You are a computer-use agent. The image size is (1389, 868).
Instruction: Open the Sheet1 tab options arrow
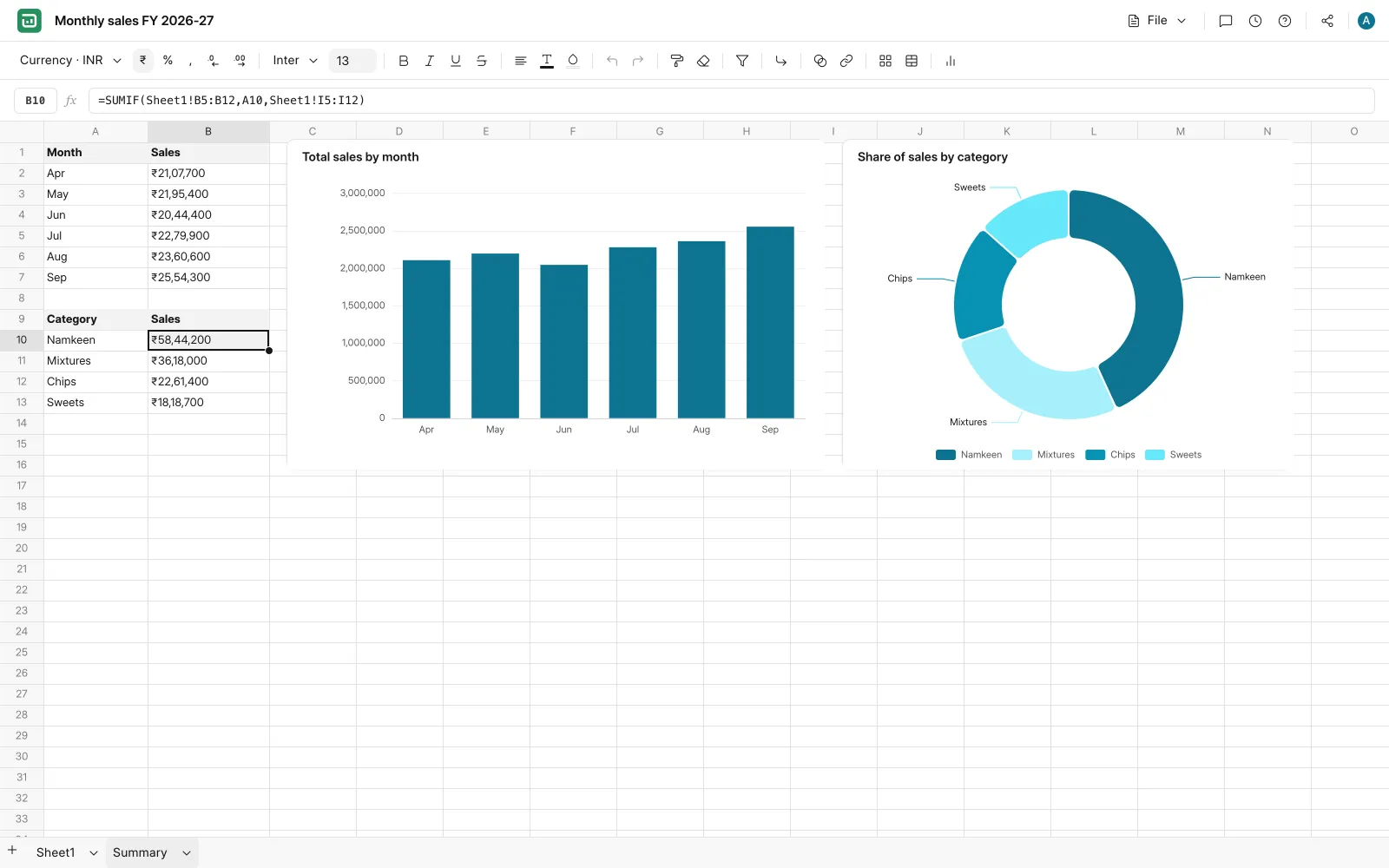(x=94, y=853)
